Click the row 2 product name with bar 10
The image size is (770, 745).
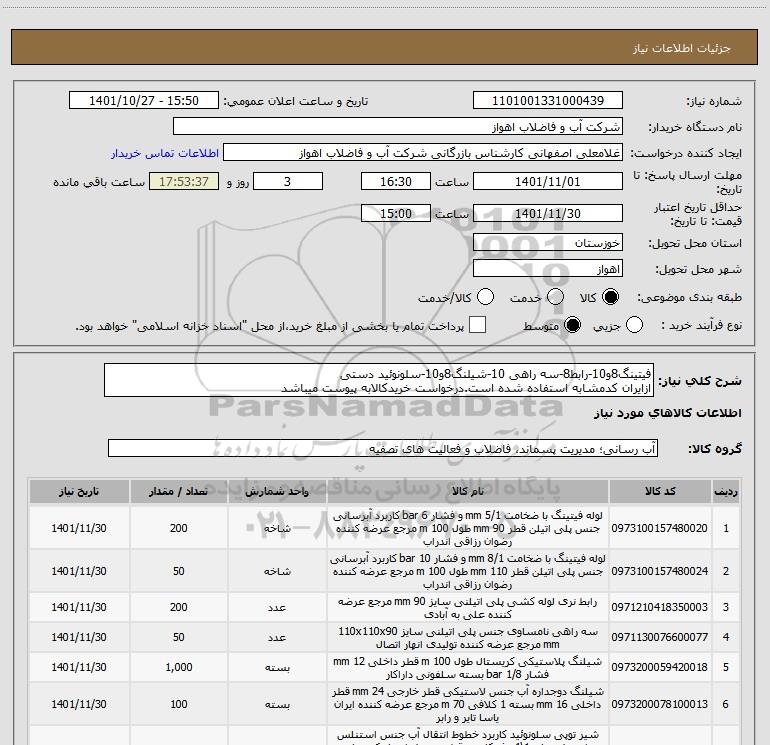(x=468, y=572)
